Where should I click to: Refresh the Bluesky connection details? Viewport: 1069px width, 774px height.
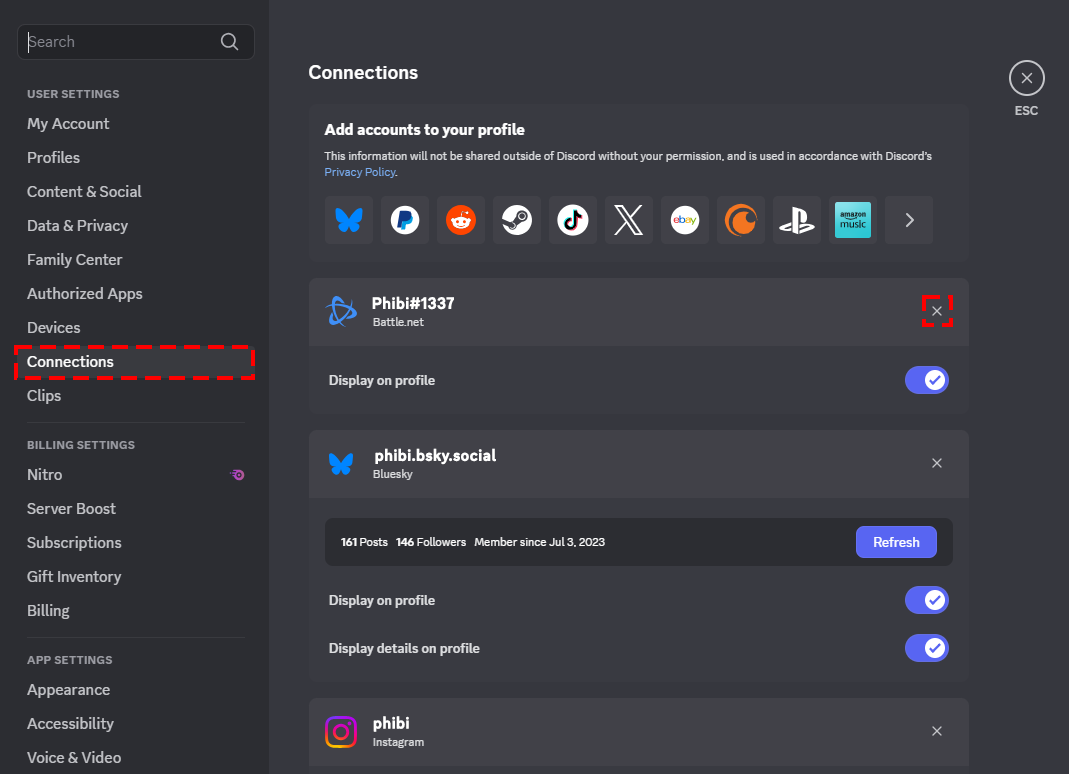[x=896, y=541]
